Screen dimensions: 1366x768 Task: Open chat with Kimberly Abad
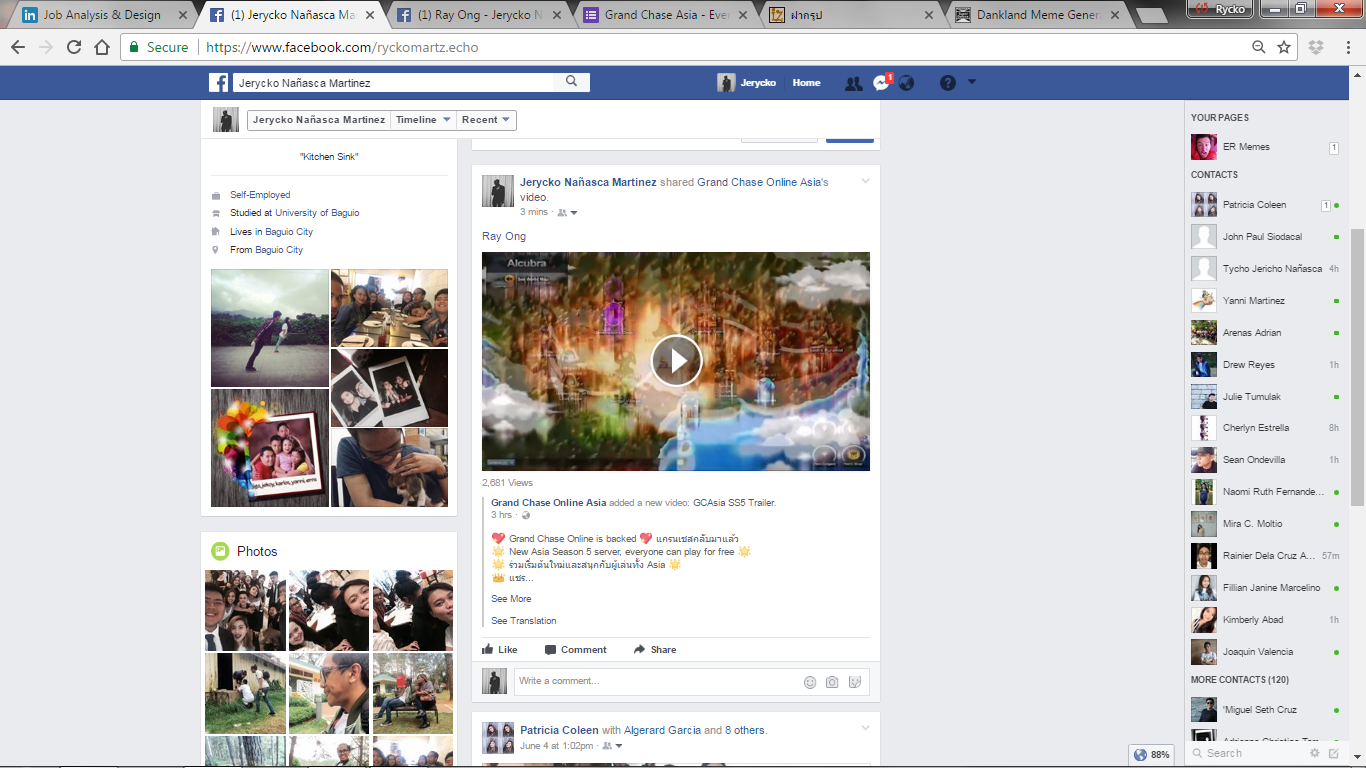(1265, 620)
